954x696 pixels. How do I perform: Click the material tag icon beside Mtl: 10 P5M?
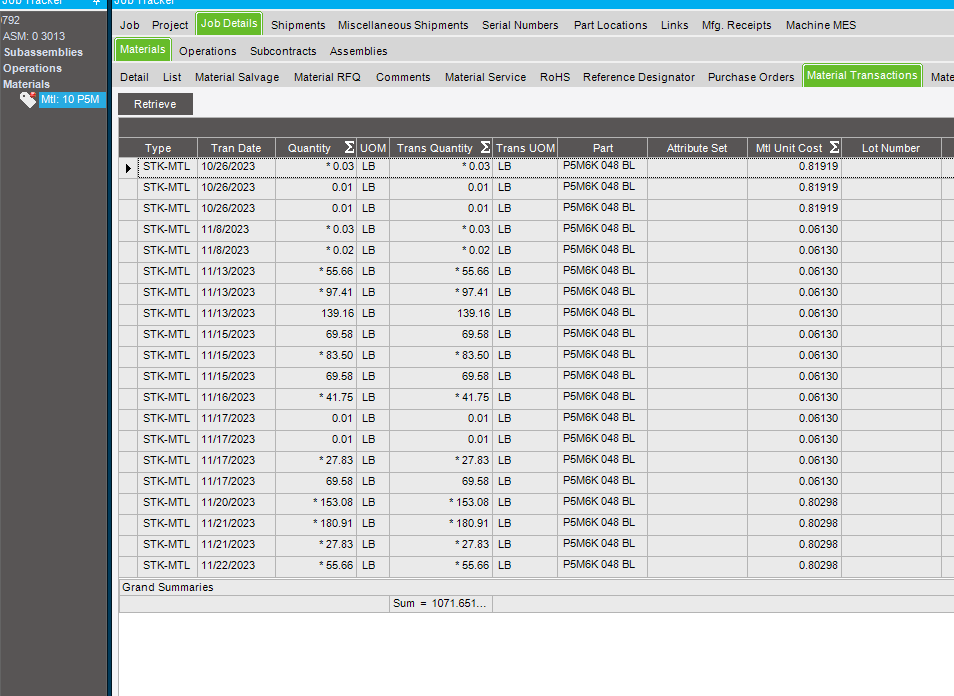[x=27, y=99]
